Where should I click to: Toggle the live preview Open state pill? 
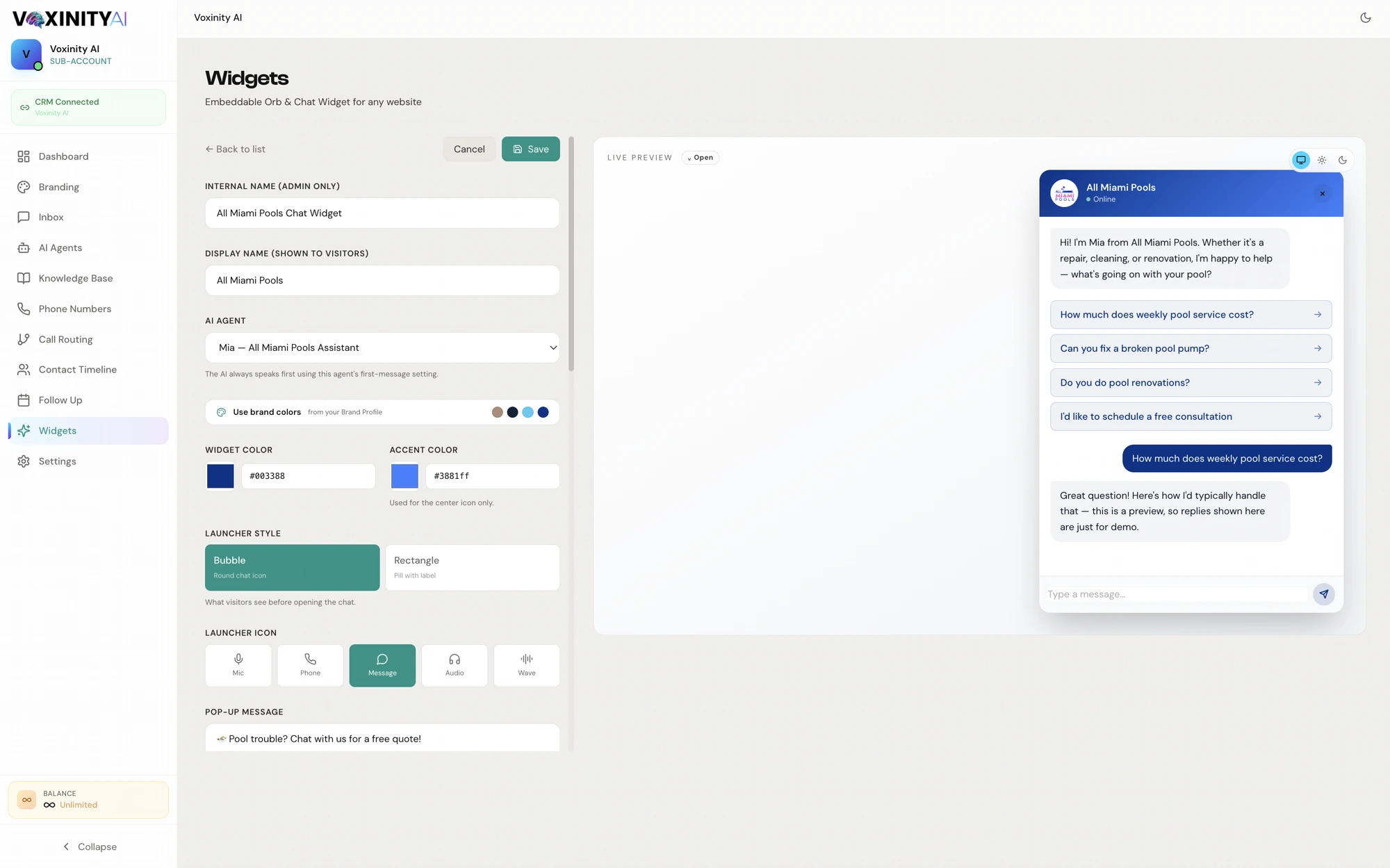[700, 158]
